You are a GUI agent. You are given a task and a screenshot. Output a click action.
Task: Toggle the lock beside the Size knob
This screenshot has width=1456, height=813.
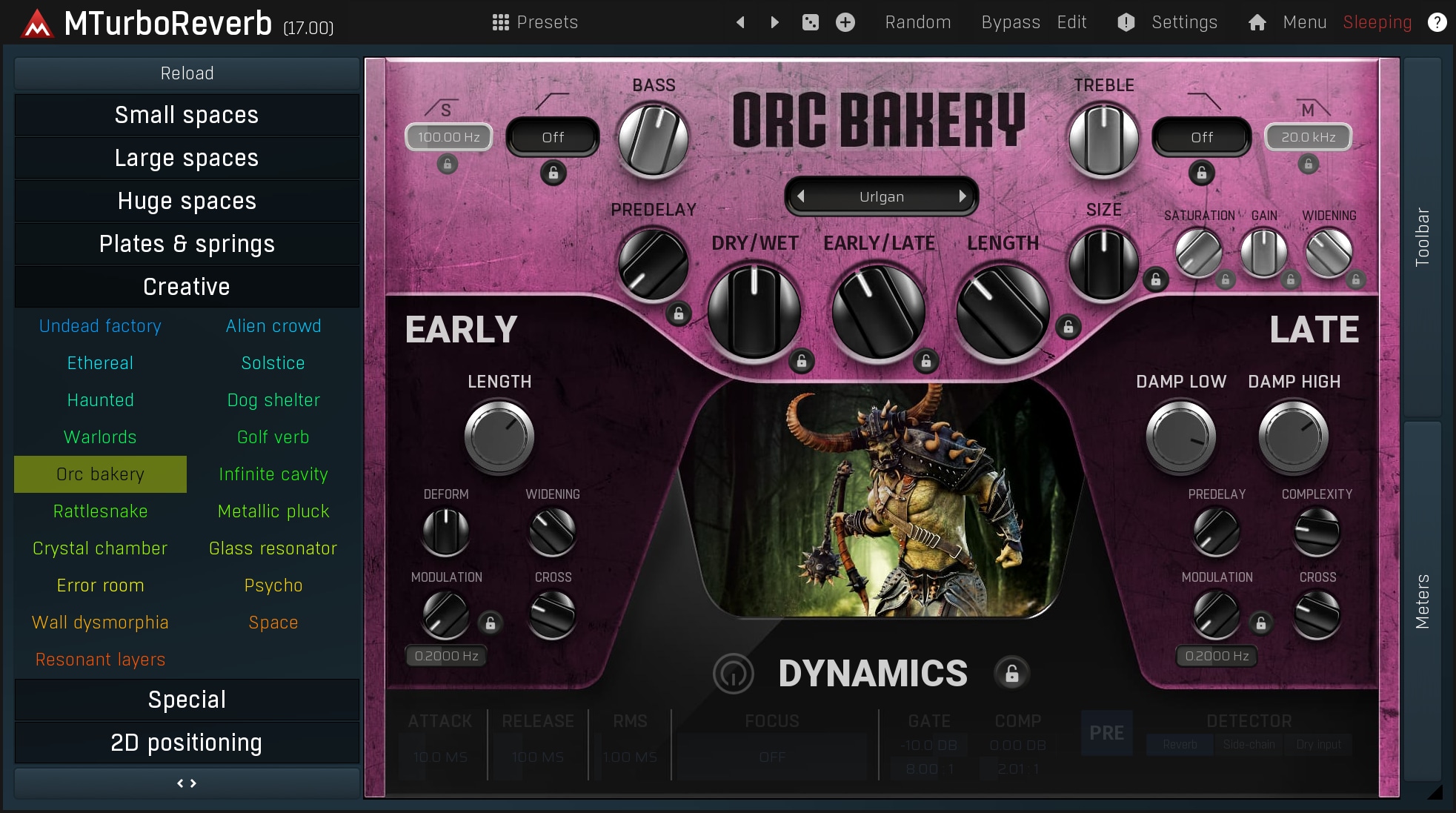coord(1155,279)
